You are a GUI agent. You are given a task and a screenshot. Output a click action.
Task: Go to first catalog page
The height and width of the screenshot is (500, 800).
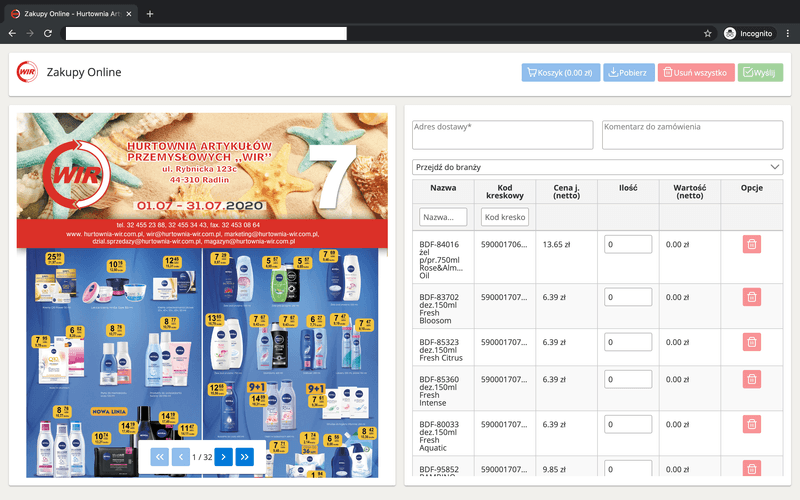coord(160,457)
